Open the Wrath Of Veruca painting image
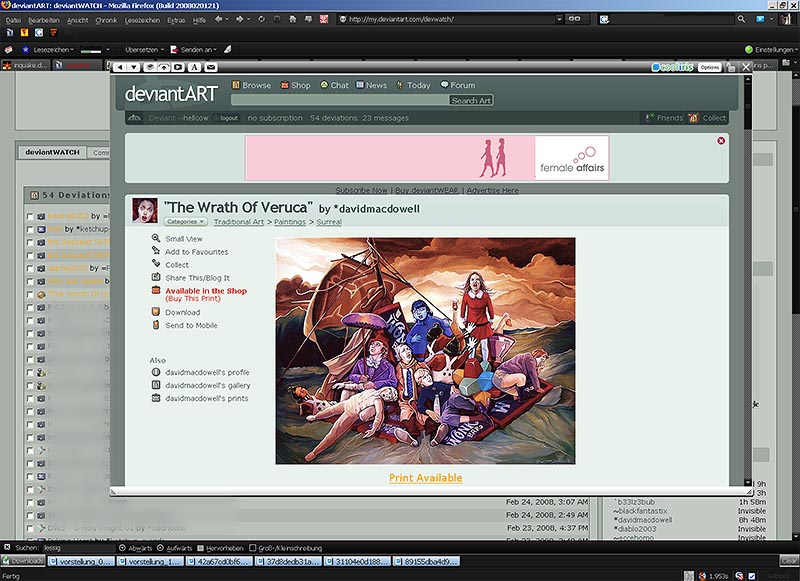 (425, 351)
